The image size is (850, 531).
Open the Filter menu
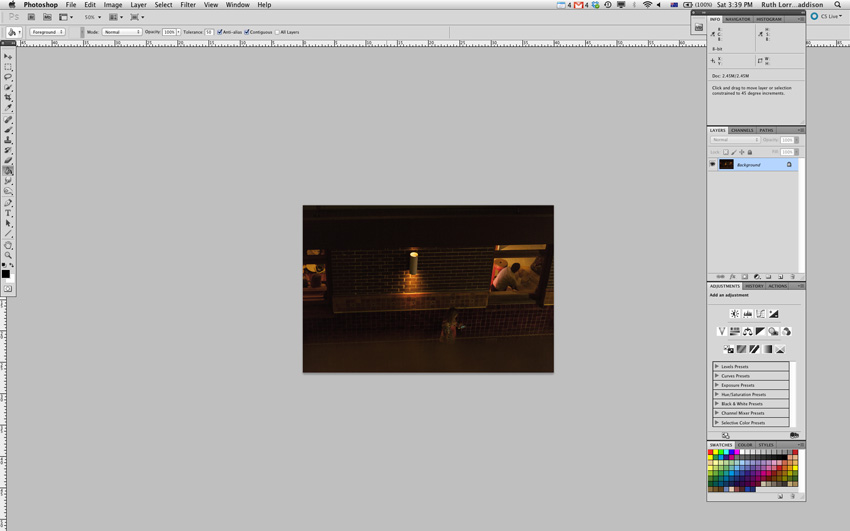click(x=188, y=5)
